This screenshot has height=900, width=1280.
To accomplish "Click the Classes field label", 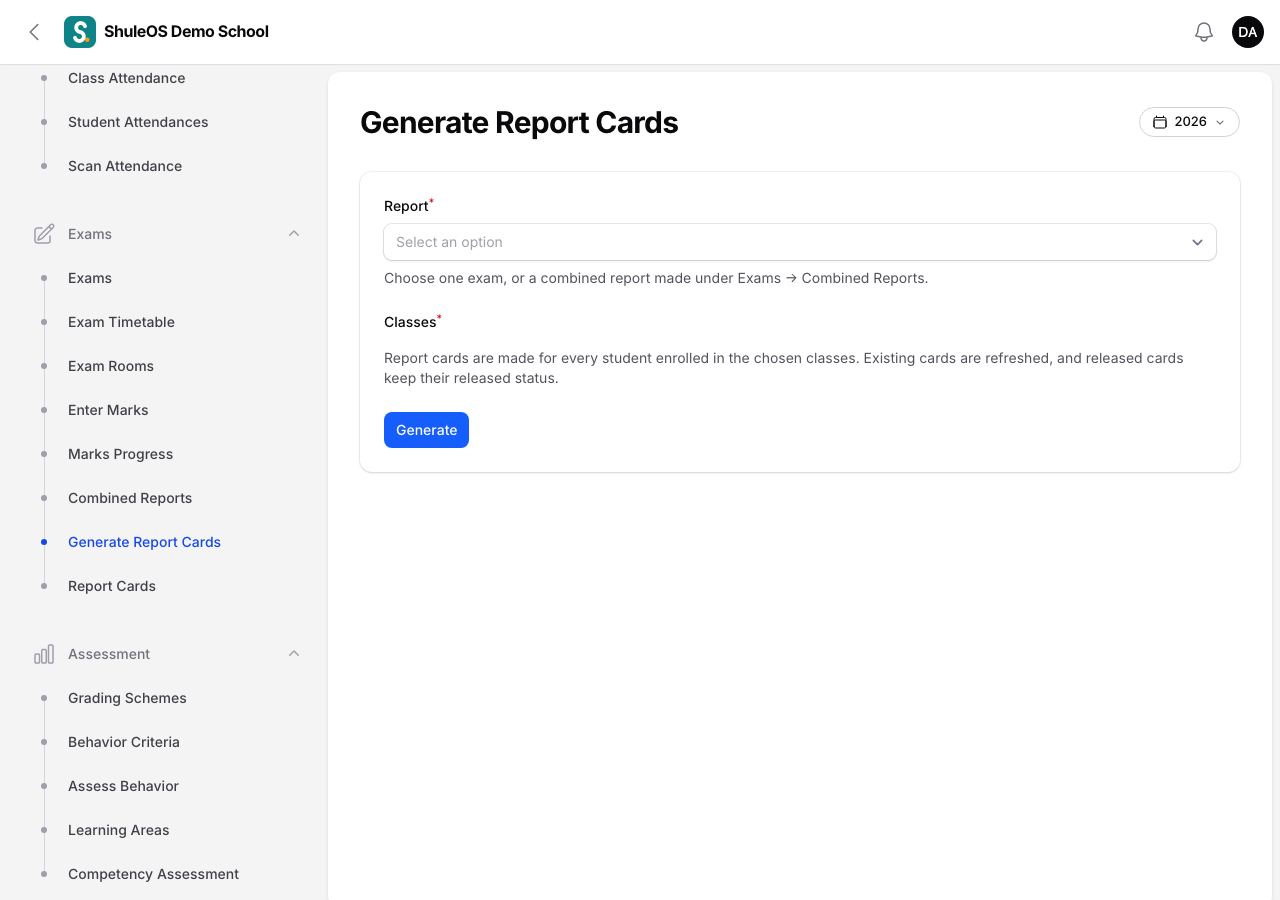I will [410, 322].
